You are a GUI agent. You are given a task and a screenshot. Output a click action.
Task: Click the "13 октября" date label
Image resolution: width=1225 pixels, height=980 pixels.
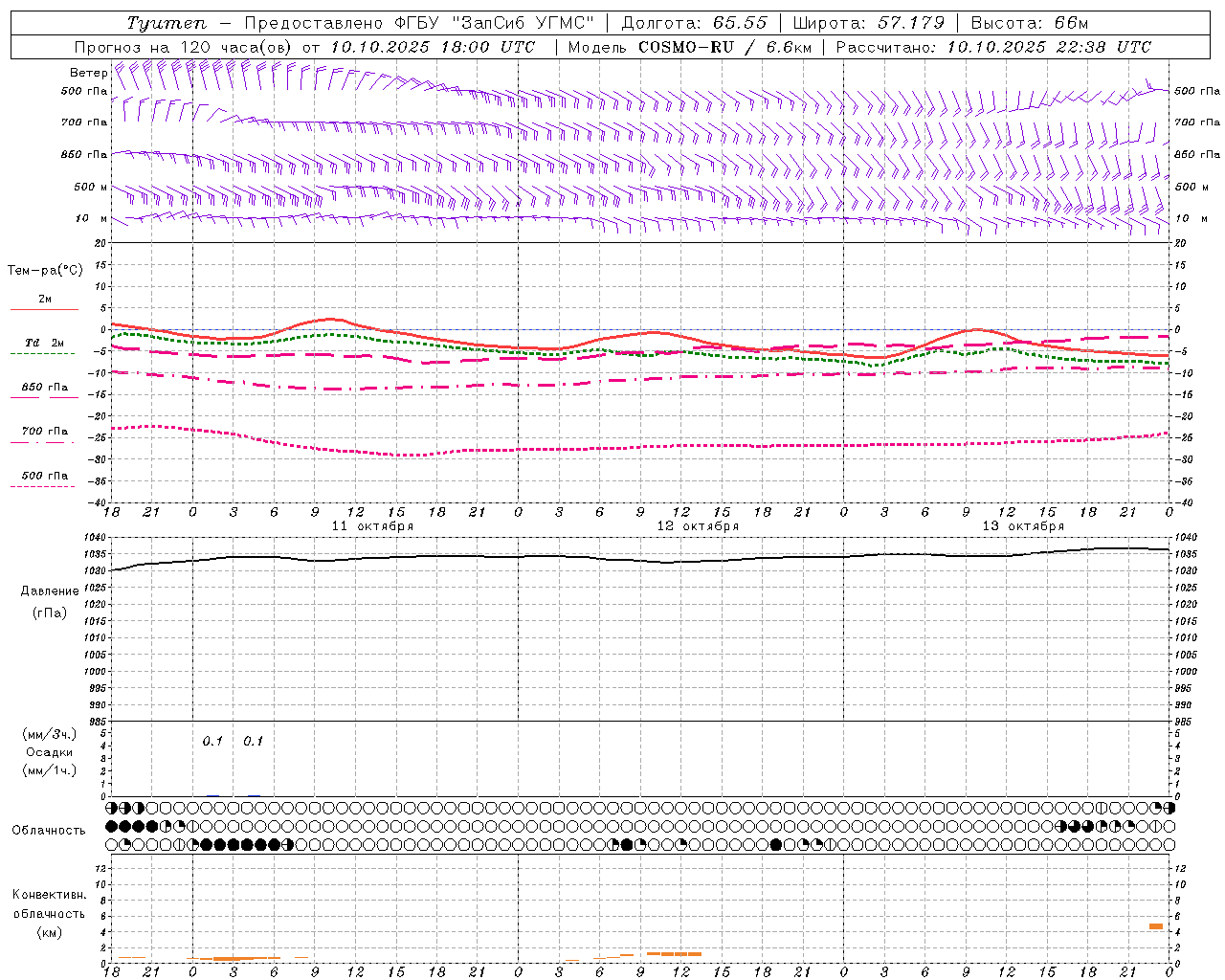[1023, 526]
